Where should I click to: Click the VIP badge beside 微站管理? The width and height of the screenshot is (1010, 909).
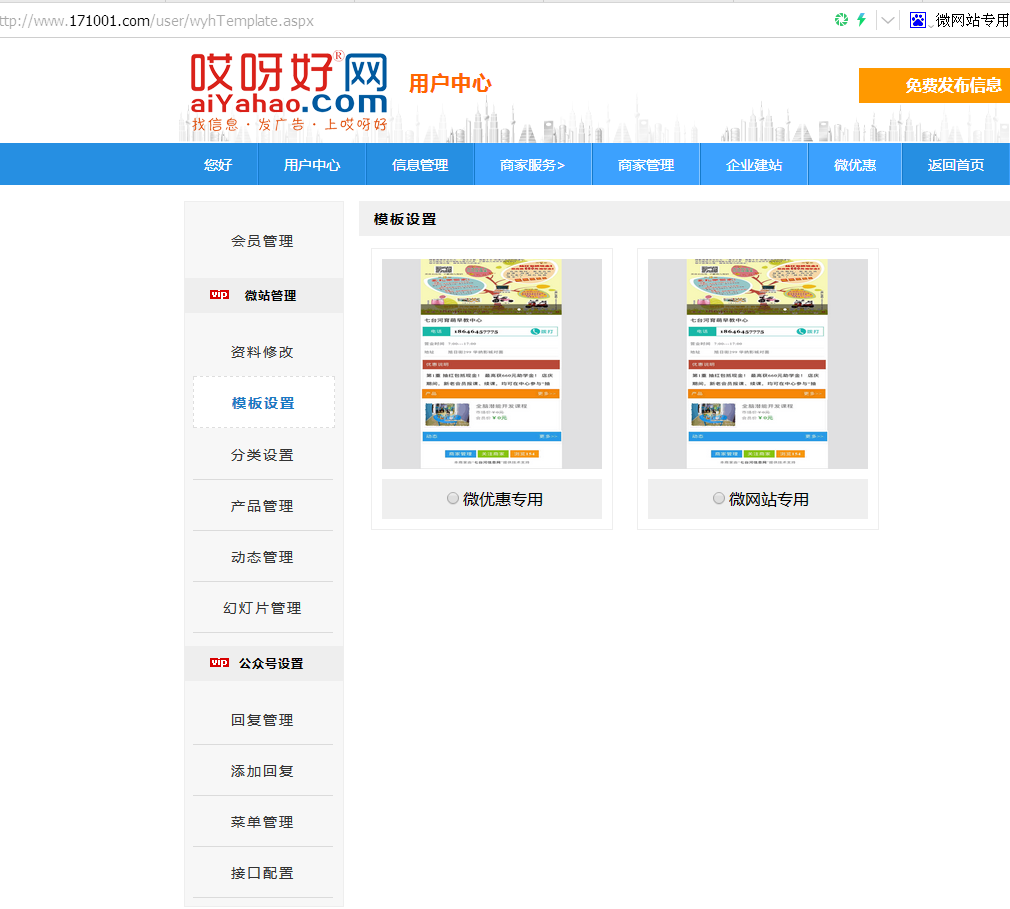pyautogui.click(x=219, y=295)
